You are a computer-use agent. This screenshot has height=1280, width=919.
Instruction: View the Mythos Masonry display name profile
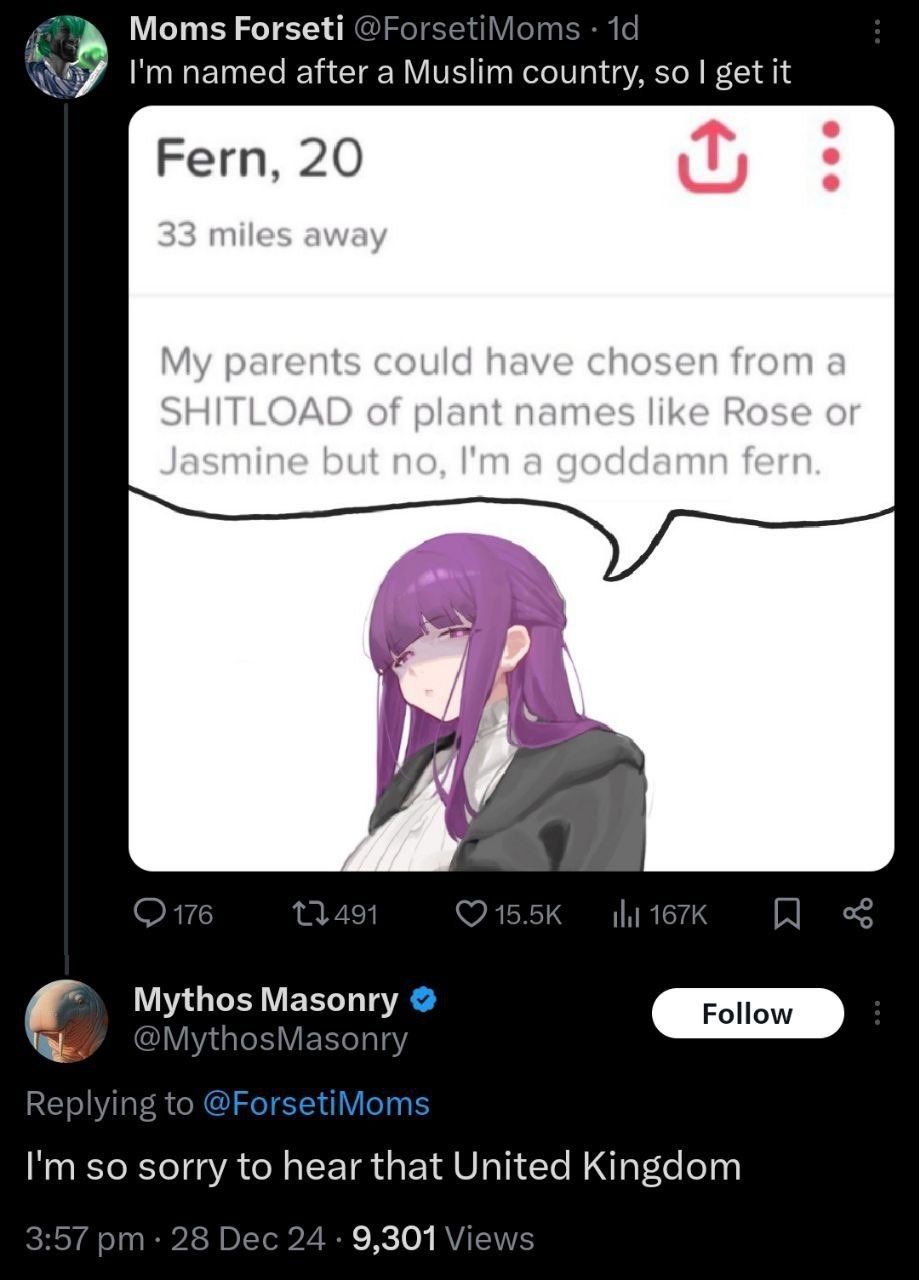pyautogui.click(x=266, y=998)
